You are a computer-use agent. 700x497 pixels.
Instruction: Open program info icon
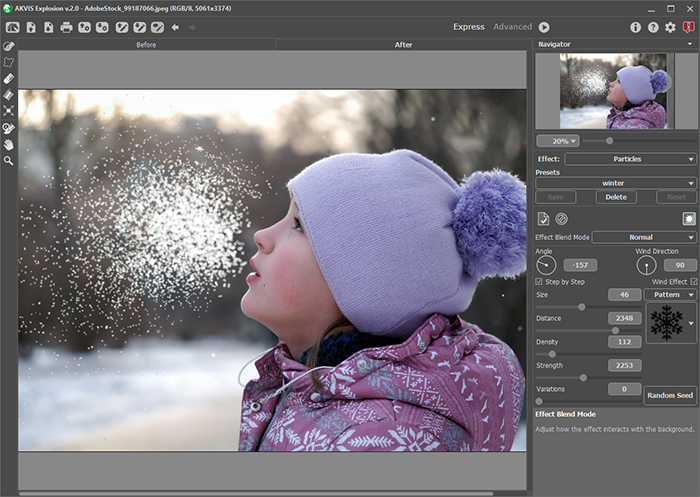tap(635, 27)
